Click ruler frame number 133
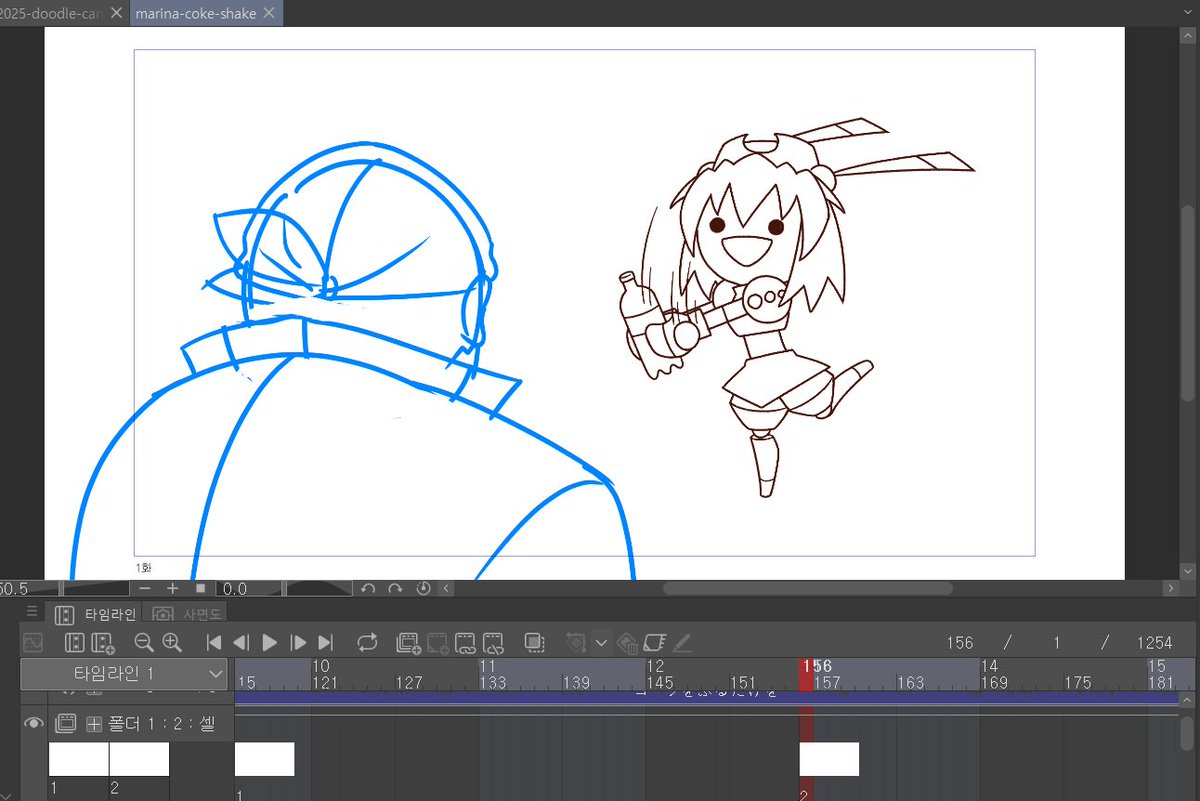This screenshot has width=1200, height=801. click(493, 683)
